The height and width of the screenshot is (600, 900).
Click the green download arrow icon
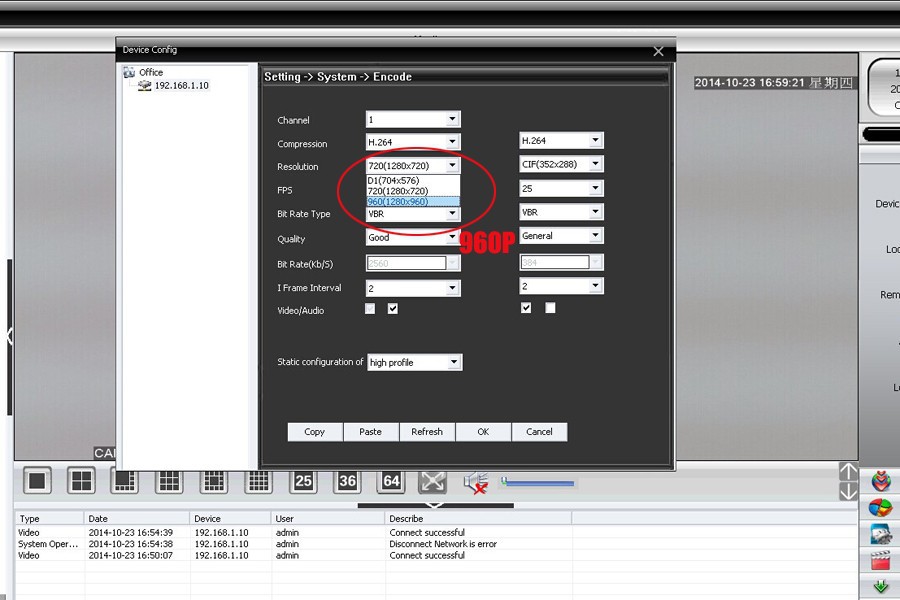pos(881,587)
